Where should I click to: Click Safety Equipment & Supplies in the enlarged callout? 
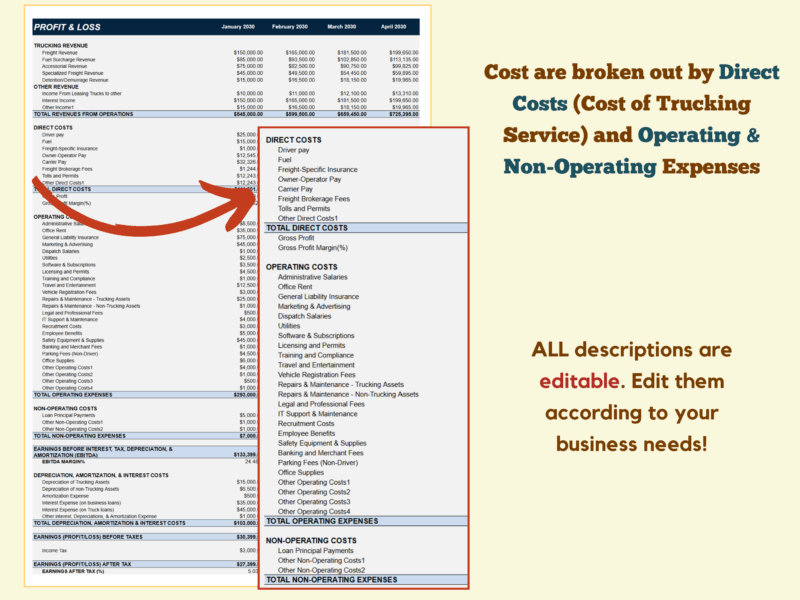tap(322, 443)
